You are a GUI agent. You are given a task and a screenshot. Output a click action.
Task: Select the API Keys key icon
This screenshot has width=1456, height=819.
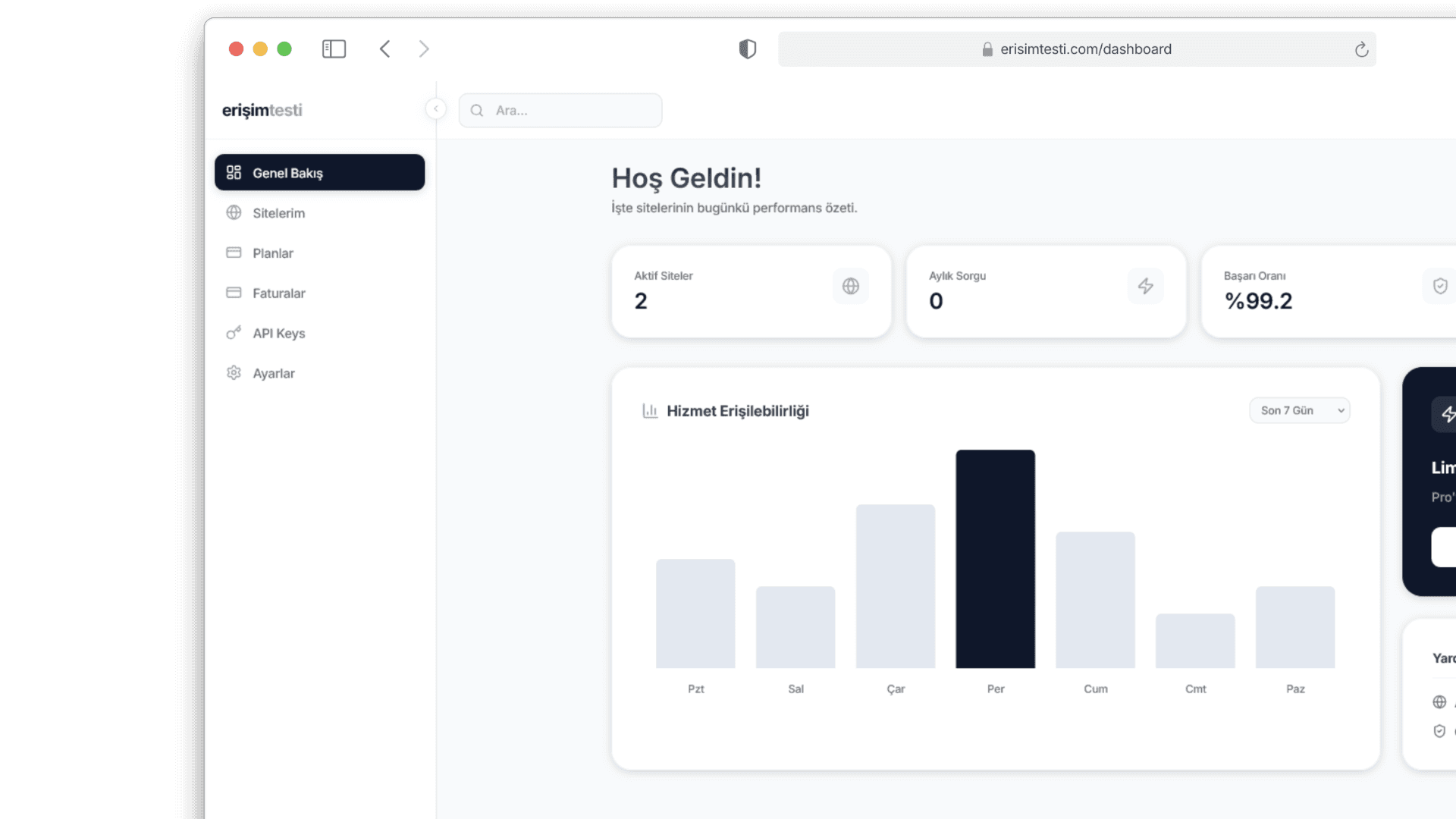coord(234,333)
